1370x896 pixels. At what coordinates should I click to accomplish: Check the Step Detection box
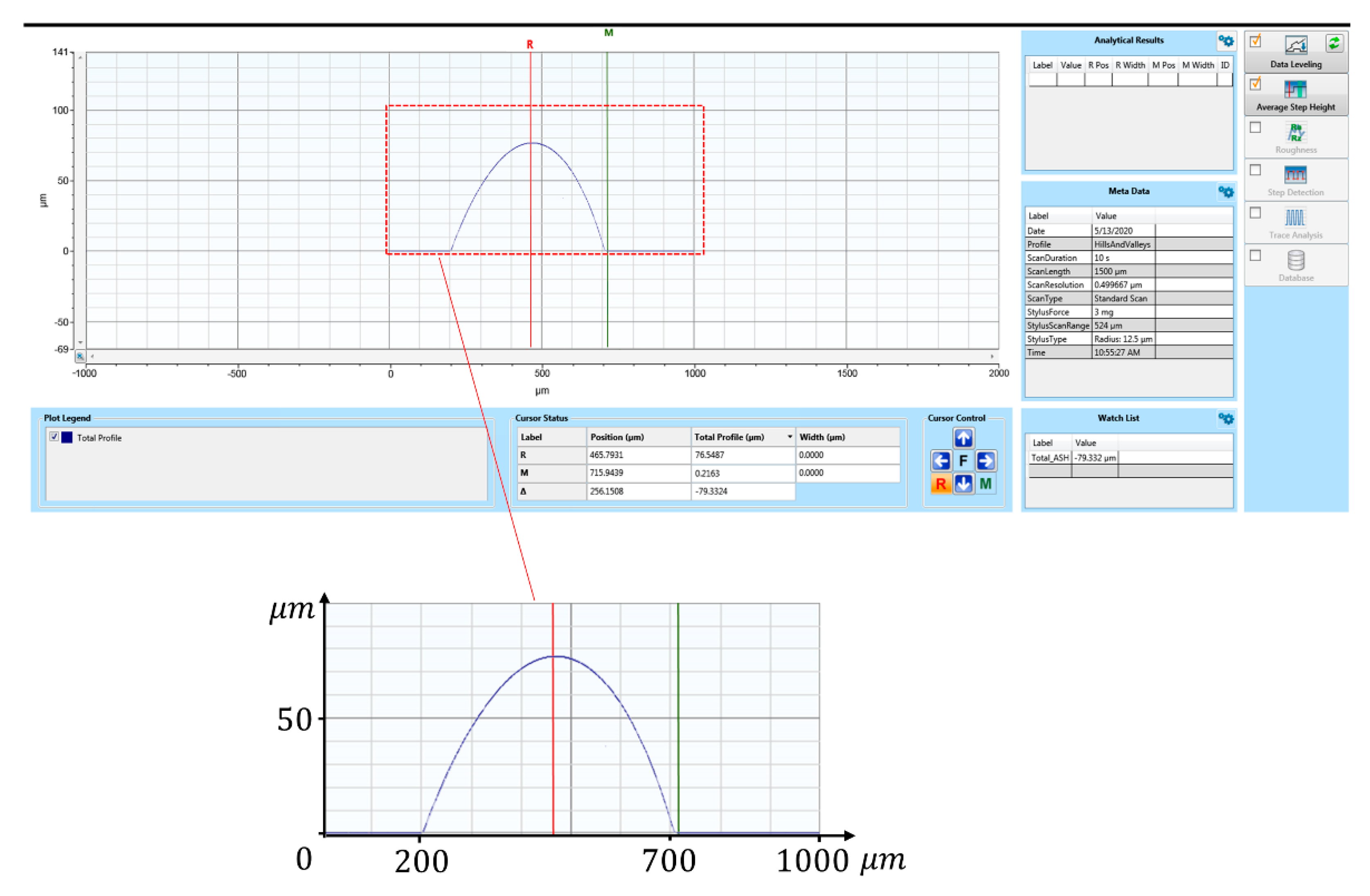pyautogui.click(x=1255, y=170)
